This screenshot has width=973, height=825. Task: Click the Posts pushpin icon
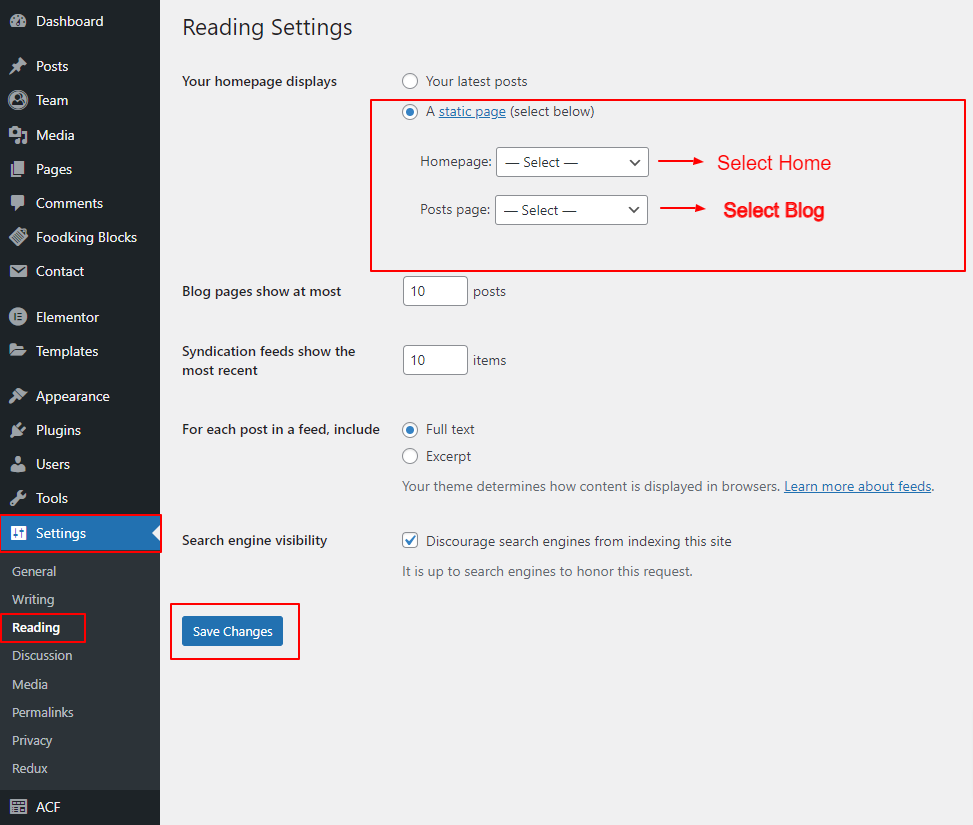click(x=18, y=66)
